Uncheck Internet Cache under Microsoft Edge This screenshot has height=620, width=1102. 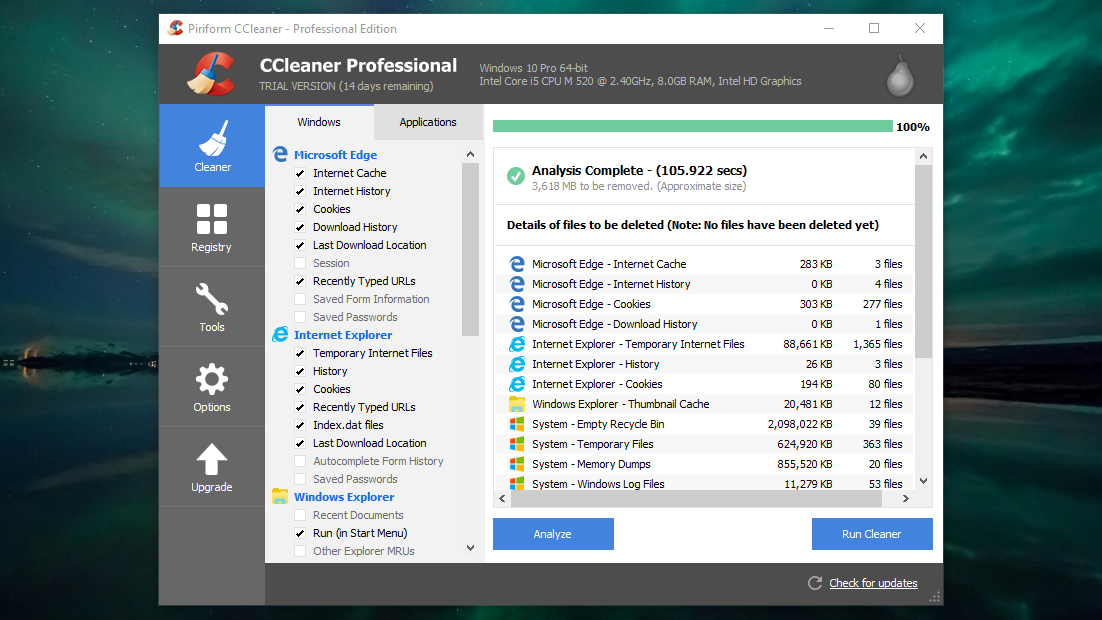pyautogui.click(x=301, y=172)
